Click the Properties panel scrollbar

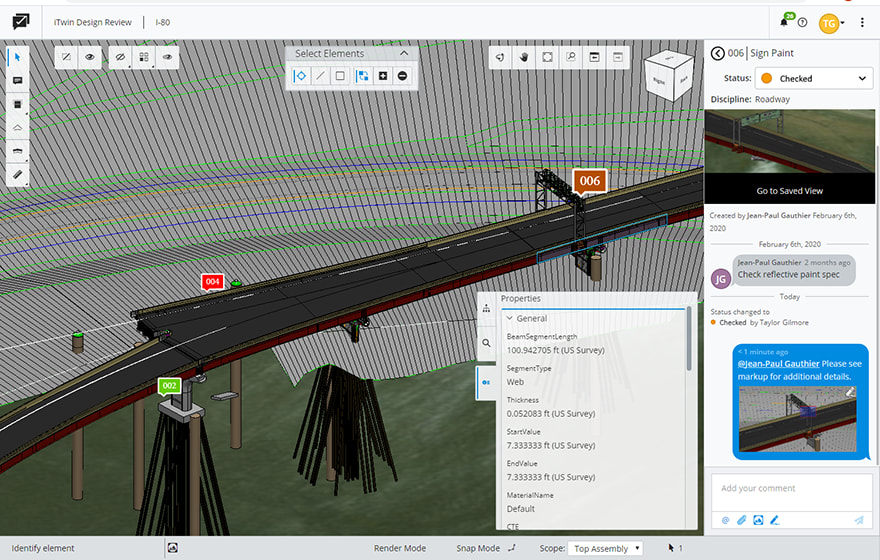689,339
